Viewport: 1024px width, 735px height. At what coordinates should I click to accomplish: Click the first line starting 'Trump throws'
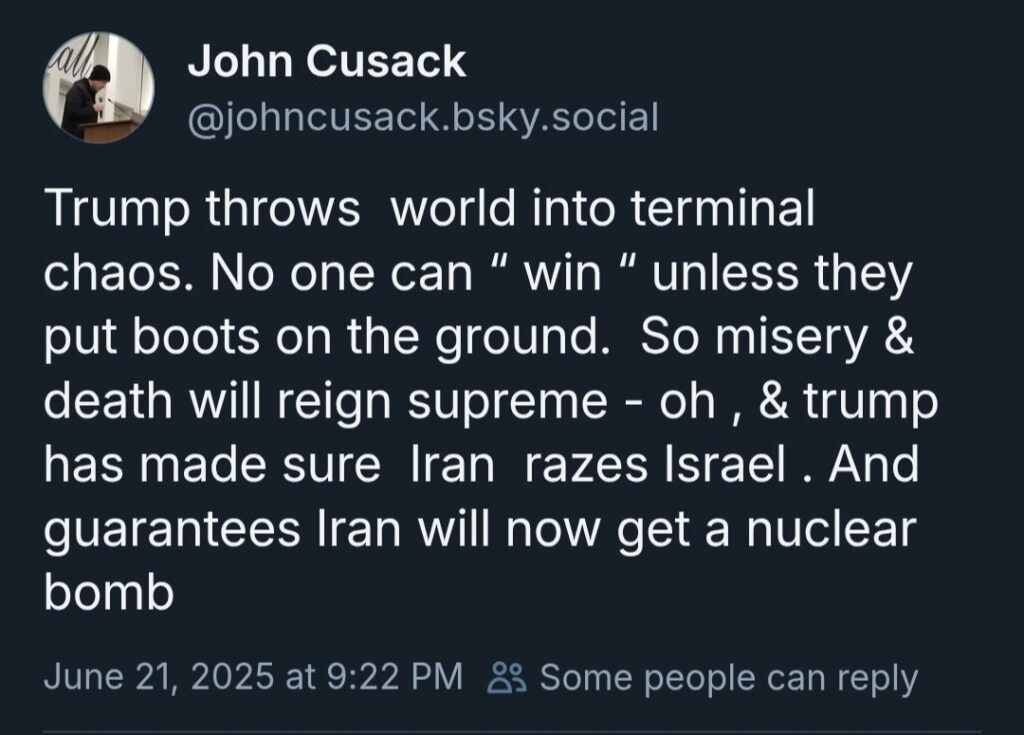[430, 210]
